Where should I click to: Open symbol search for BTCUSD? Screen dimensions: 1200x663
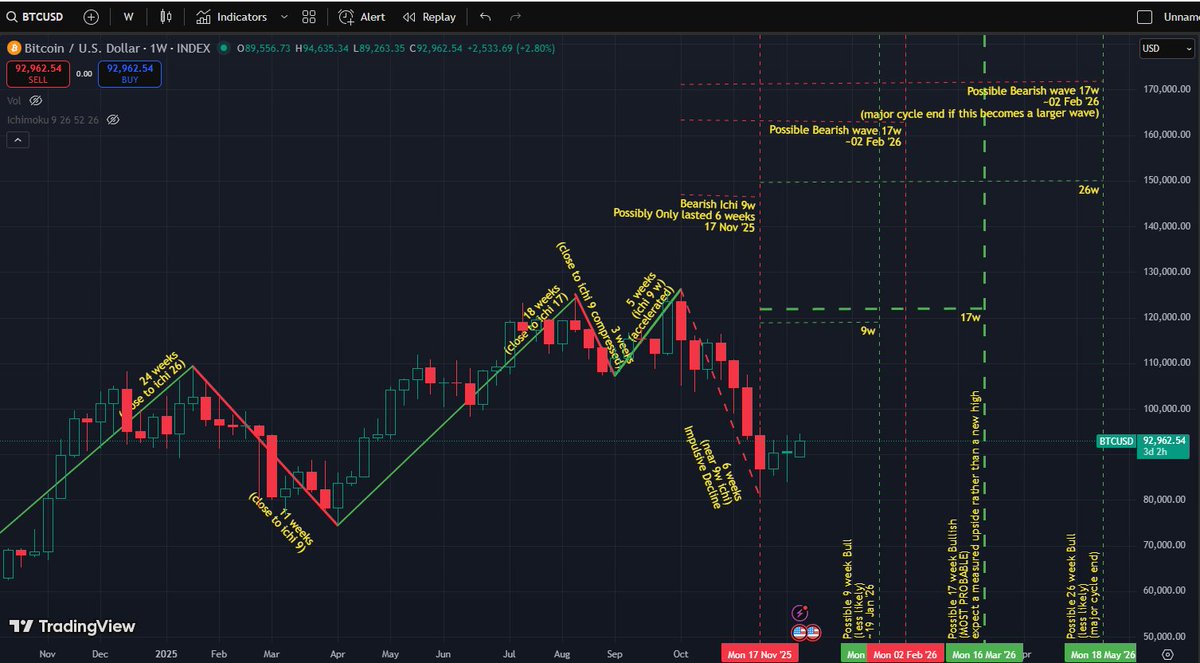[x=36, y=17]
